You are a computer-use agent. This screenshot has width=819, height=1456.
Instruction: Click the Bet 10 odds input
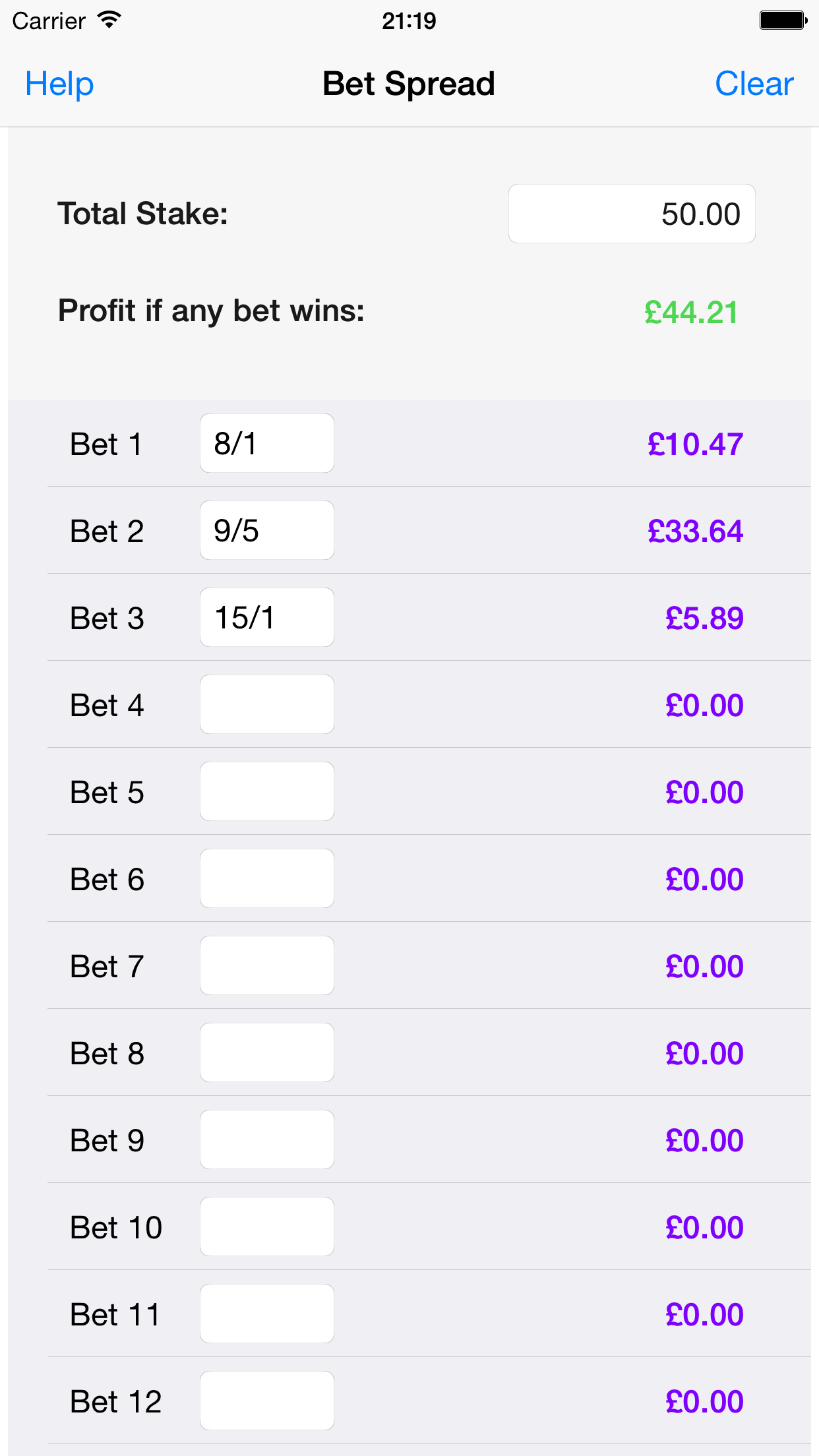[x=266, y=1227]
